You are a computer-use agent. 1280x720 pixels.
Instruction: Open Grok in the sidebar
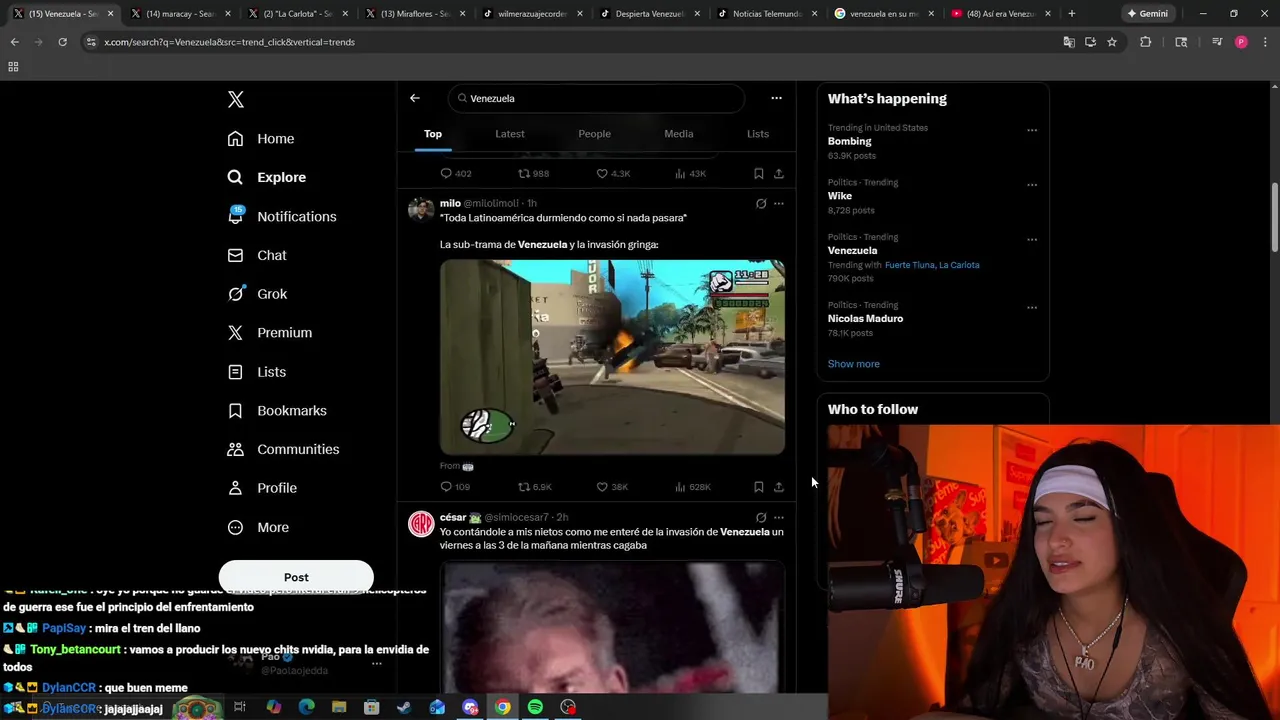[x=257, y=294]
